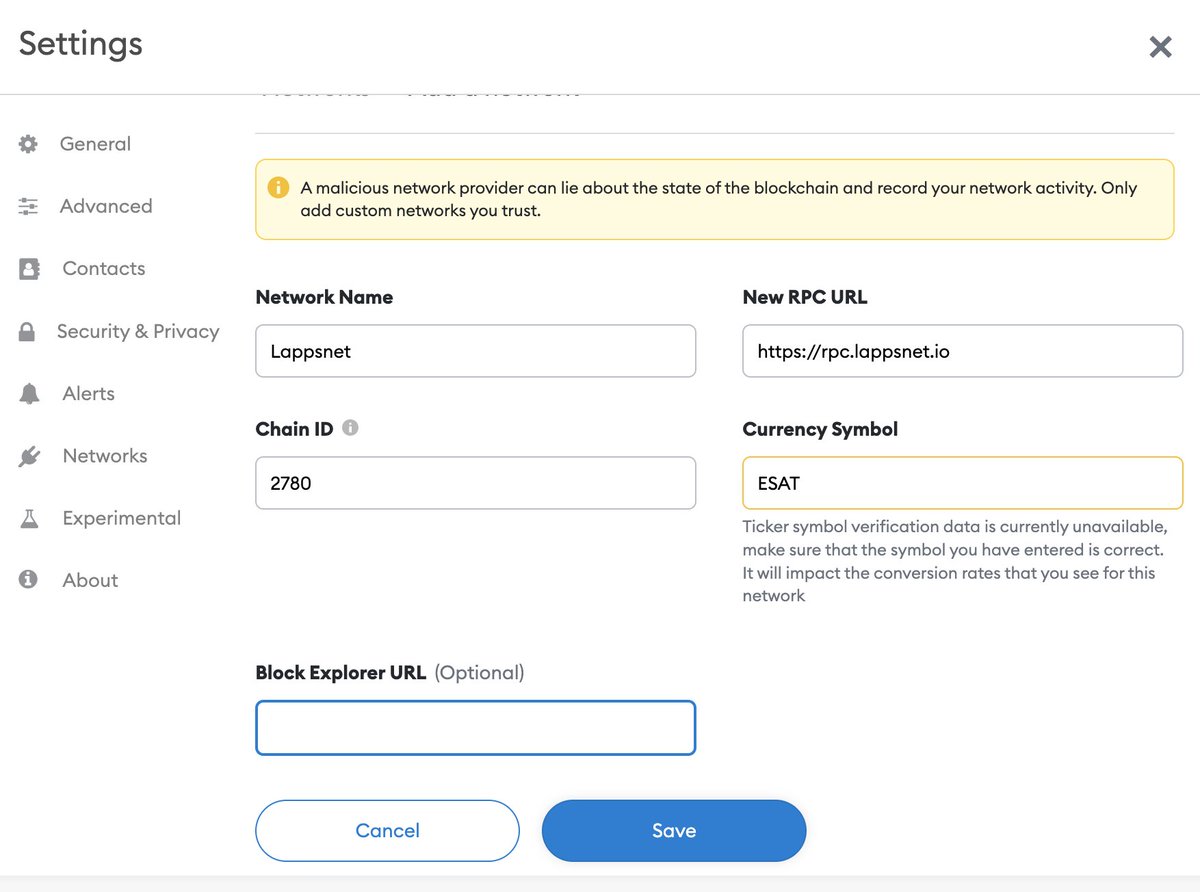Click the Networks plug icon
The width and height of the screenshot is (1200, 892).
coord(29,456)
